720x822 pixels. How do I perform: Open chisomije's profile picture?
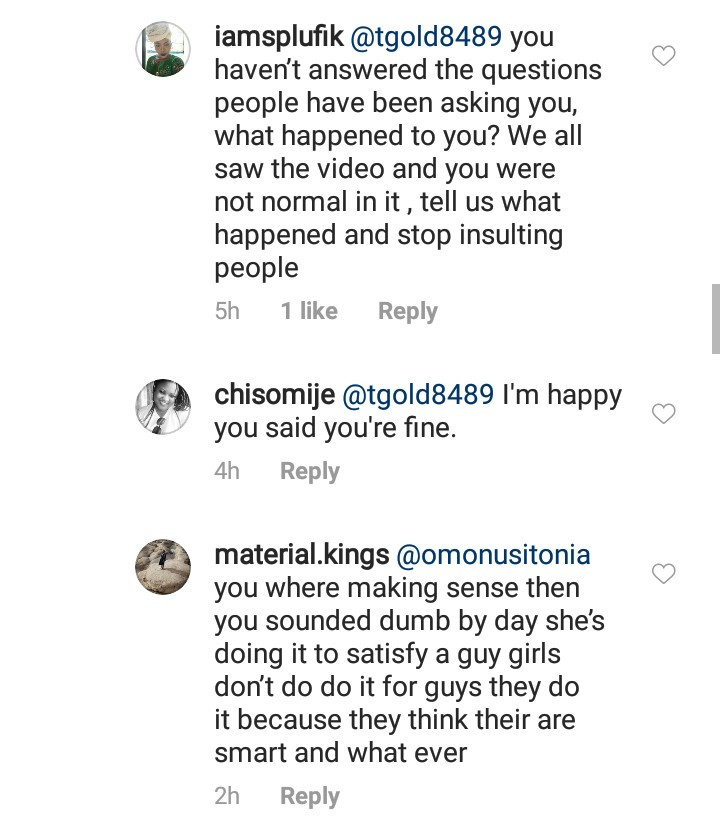click(x=163, y=407)
